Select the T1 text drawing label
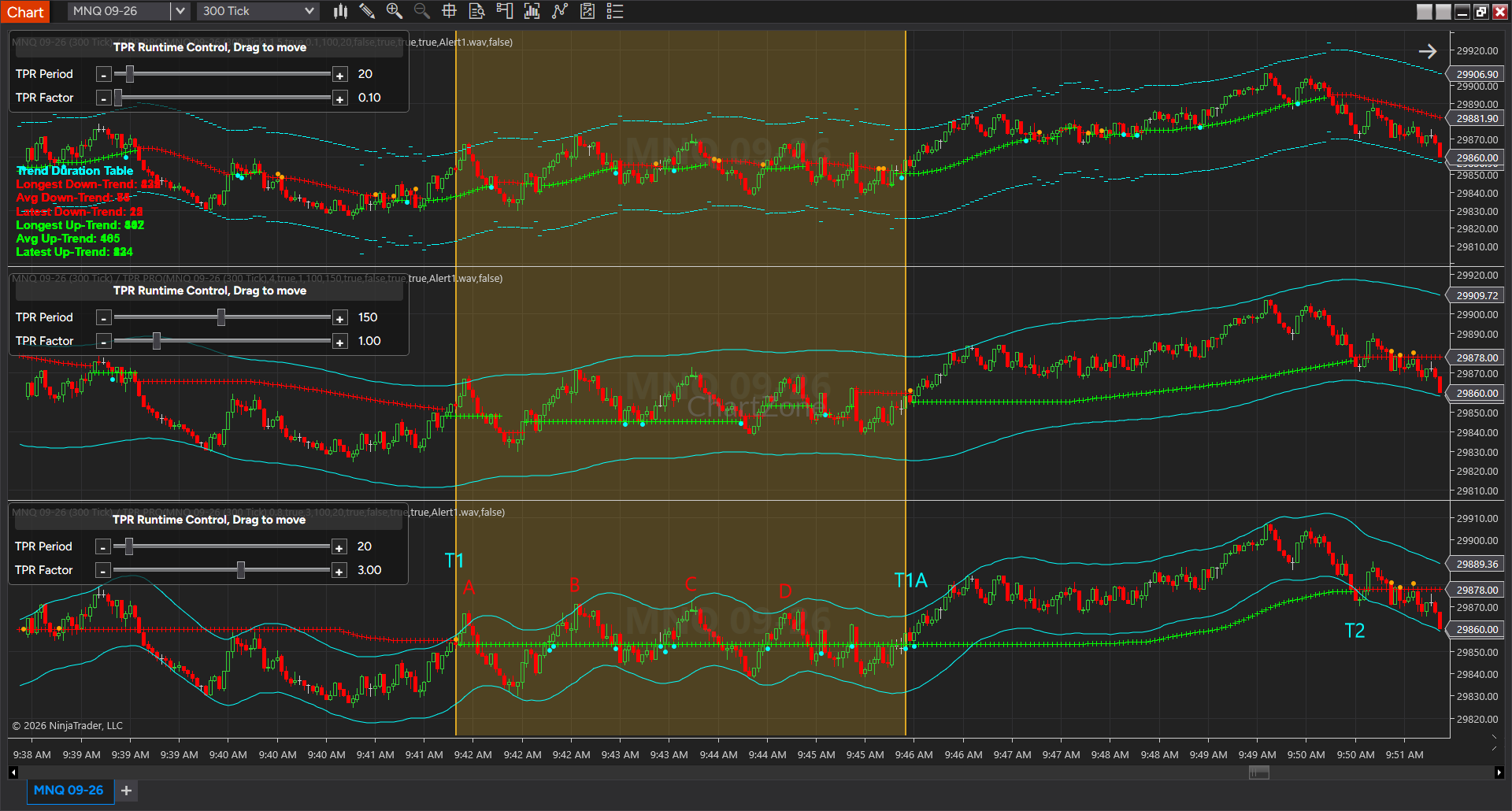Screen dimensions: 1512x811 [x=454, y=561]
